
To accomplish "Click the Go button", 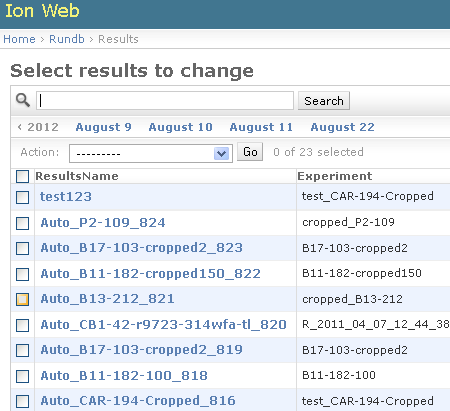I will coord(250,152).
